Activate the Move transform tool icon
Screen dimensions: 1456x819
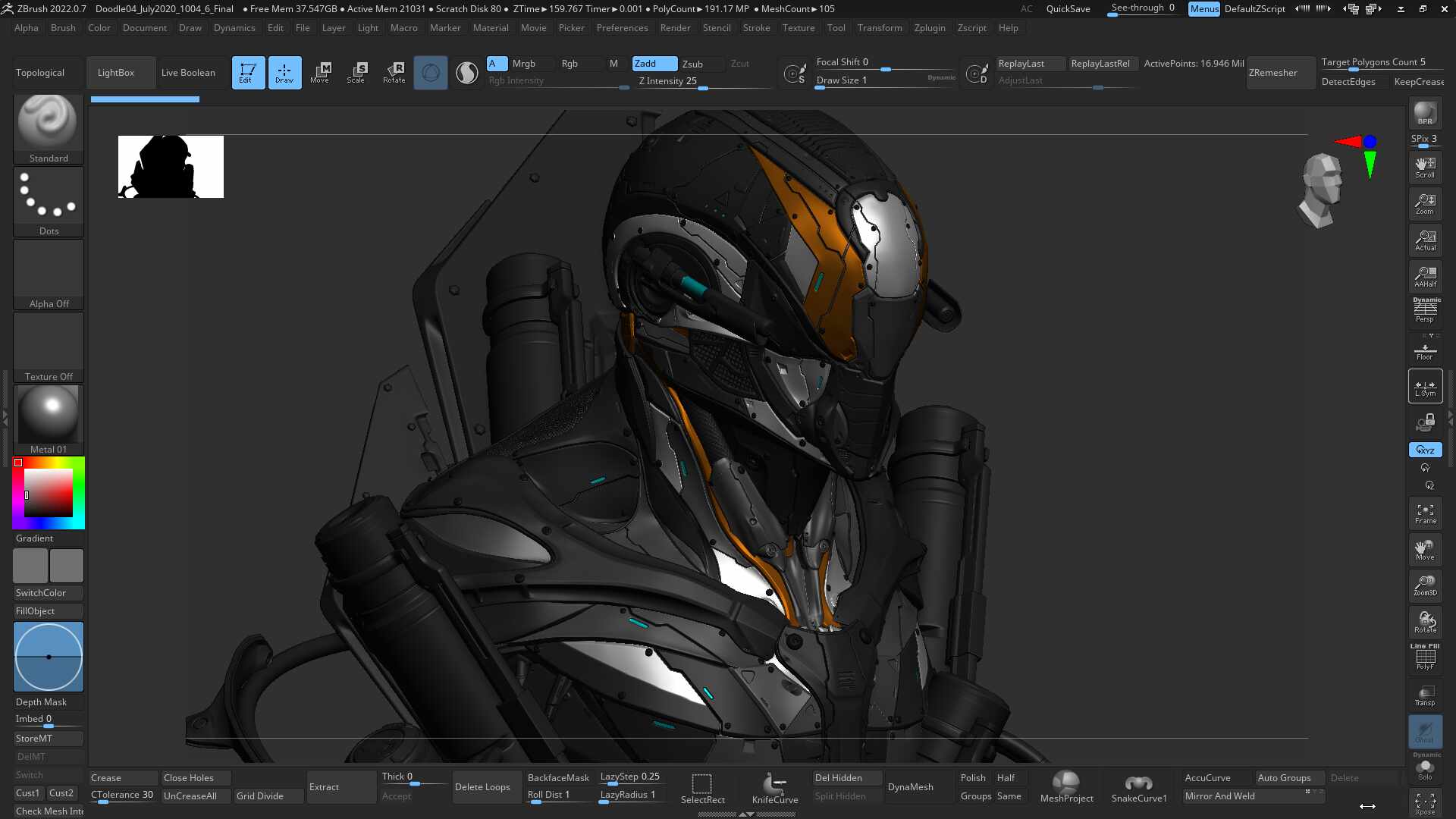320,73
